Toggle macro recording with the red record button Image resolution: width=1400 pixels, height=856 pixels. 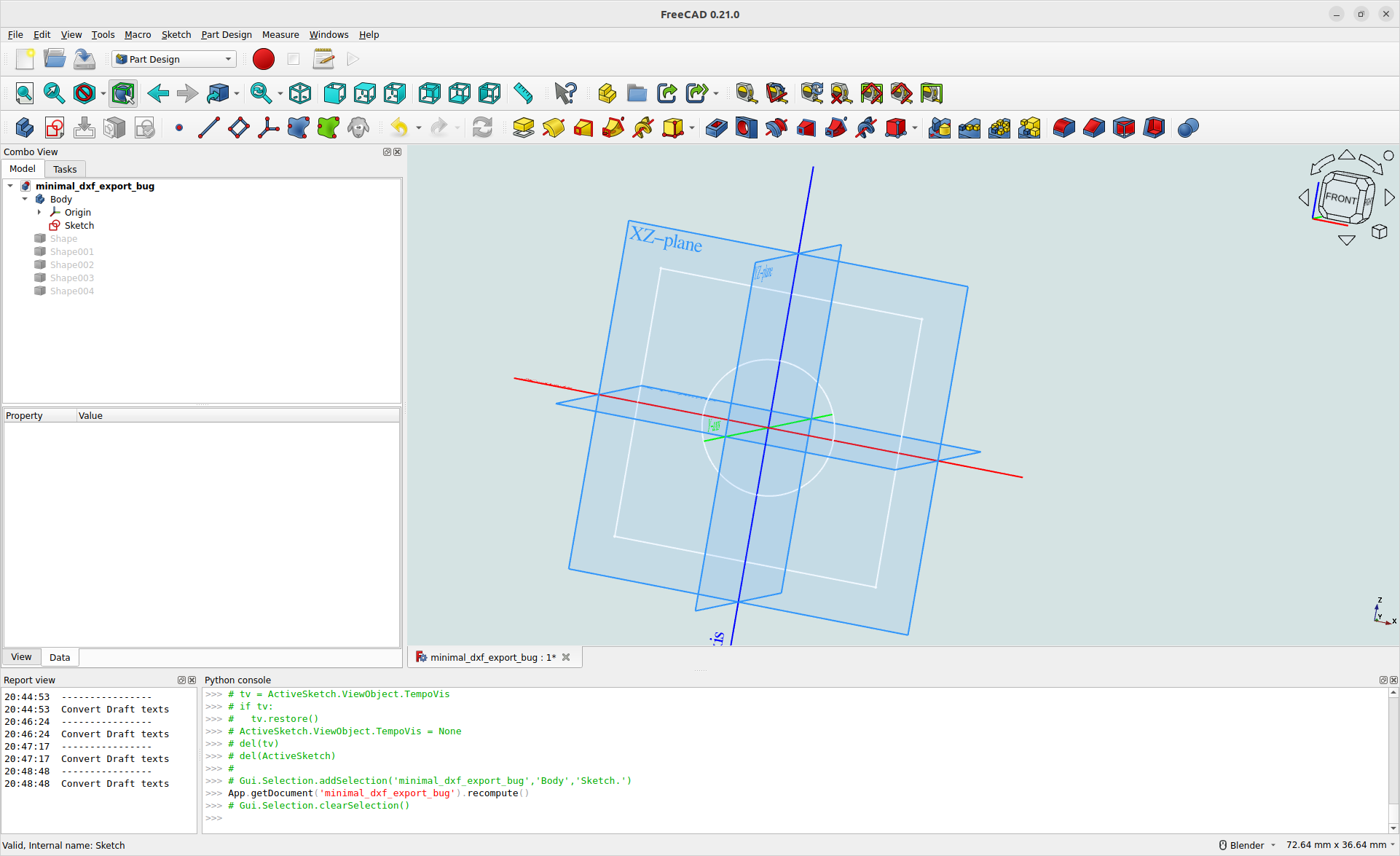[263, 59]
